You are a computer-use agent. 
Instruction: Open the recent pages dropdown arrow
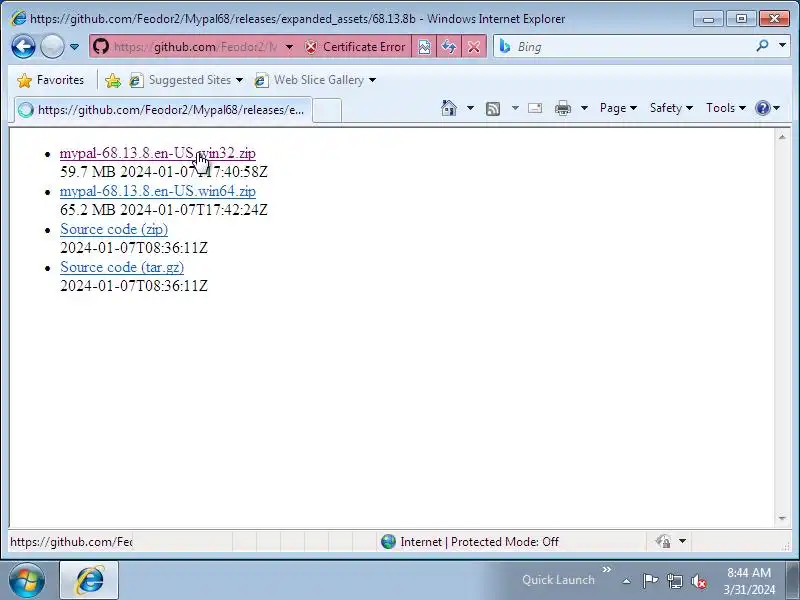point(74,47)
